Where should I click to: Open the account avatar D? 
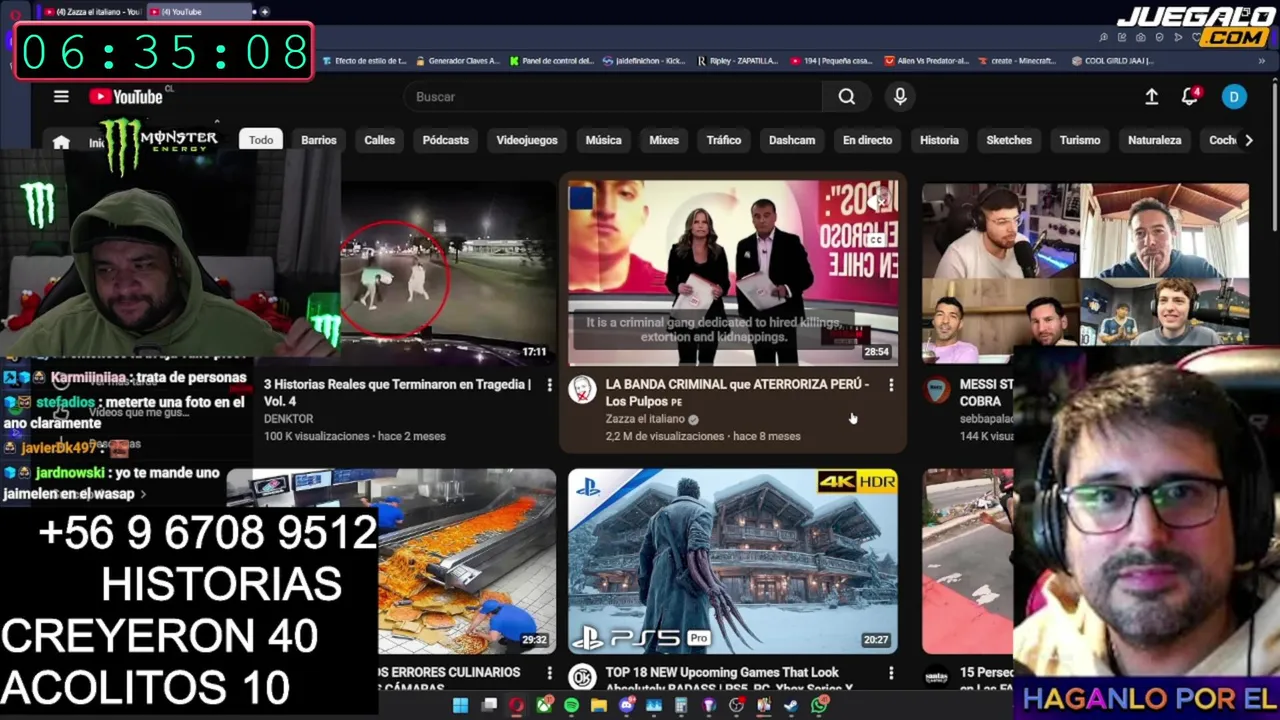pos(1234,97)
